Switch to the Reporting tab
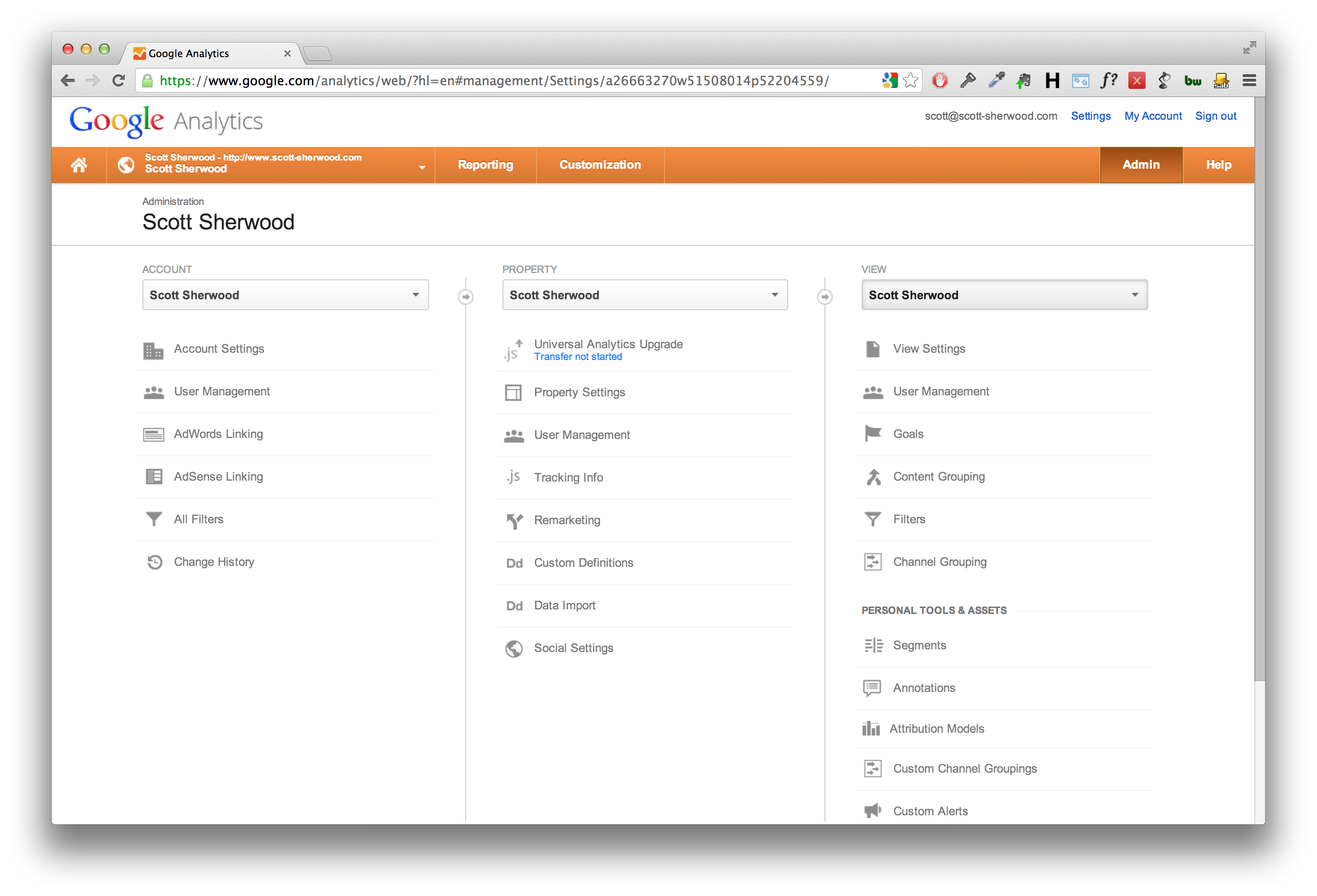 [485, 165]
